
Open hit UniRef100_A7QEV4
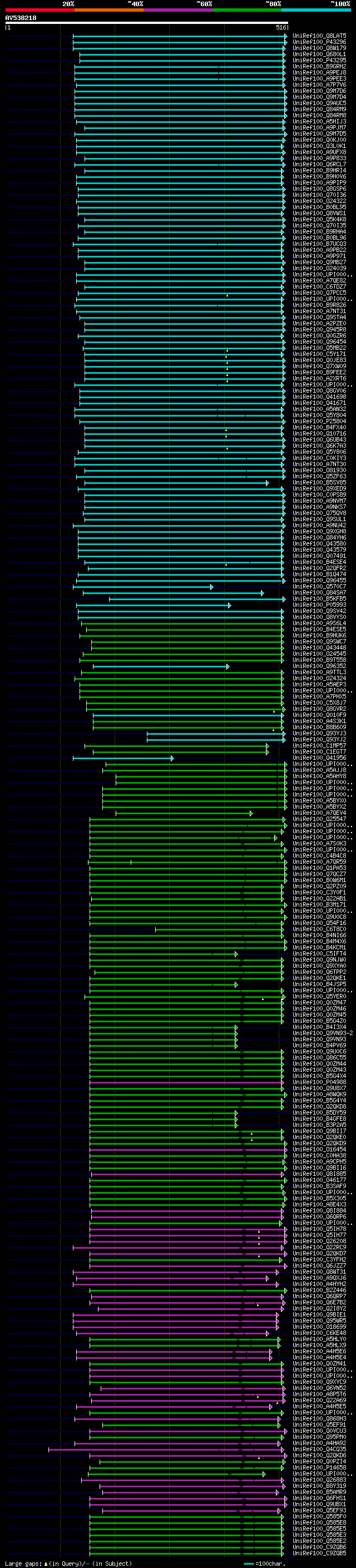coord(319,813)
